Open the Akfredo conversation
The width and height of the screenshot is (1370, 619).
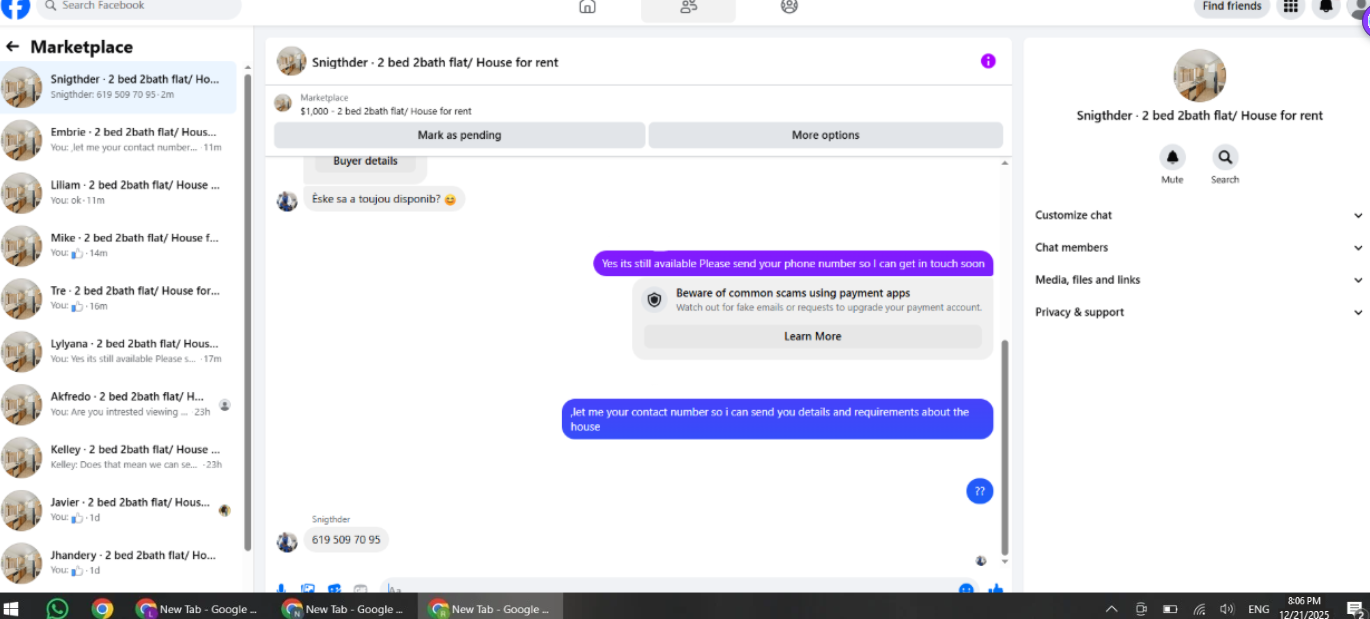(x=119, y=404)
